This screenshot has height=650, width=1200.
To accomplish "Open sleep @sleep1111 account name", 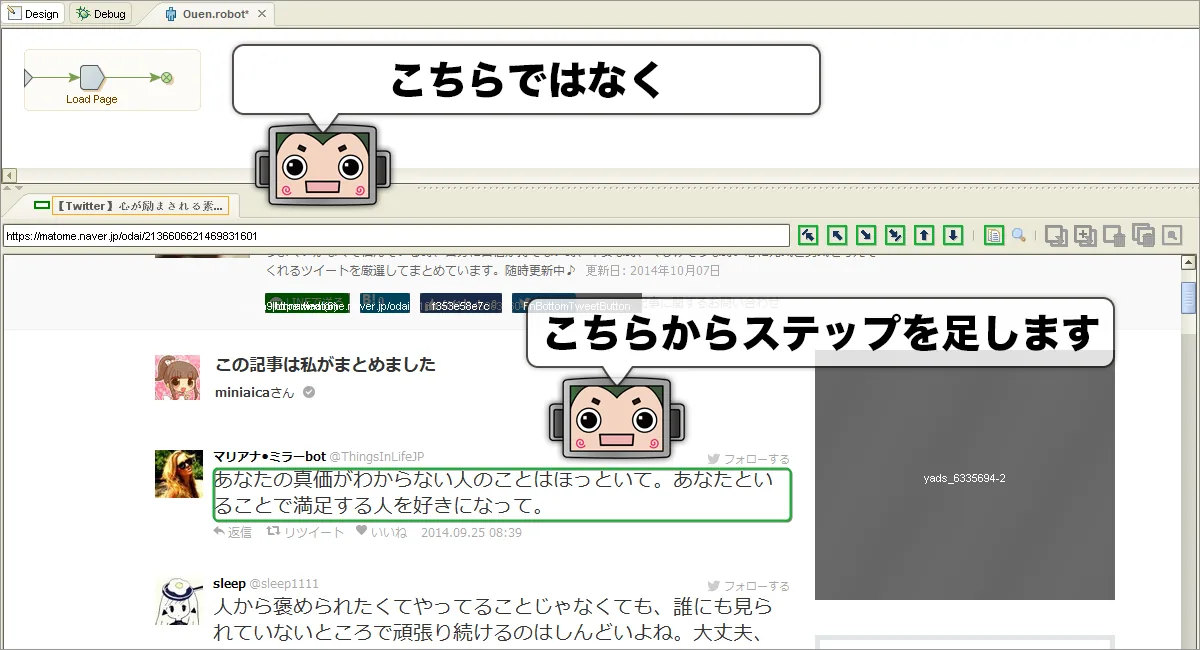I will pos(266,583).
